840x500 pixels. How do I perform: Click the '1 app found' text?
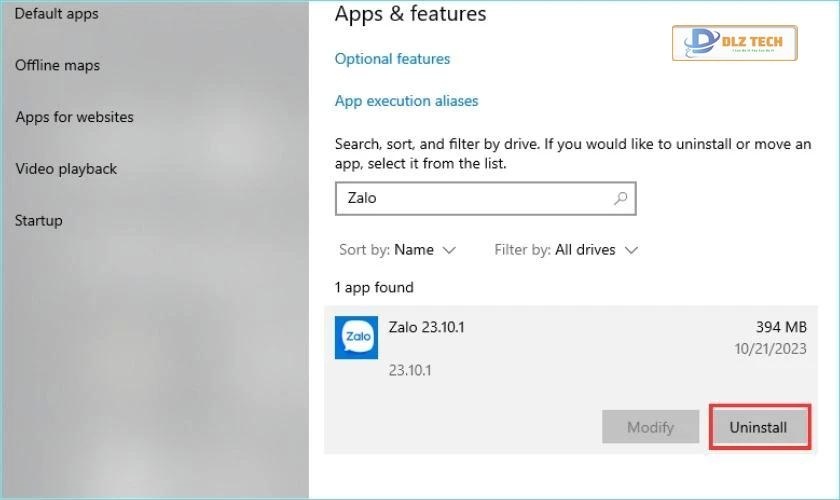(374, 288)
